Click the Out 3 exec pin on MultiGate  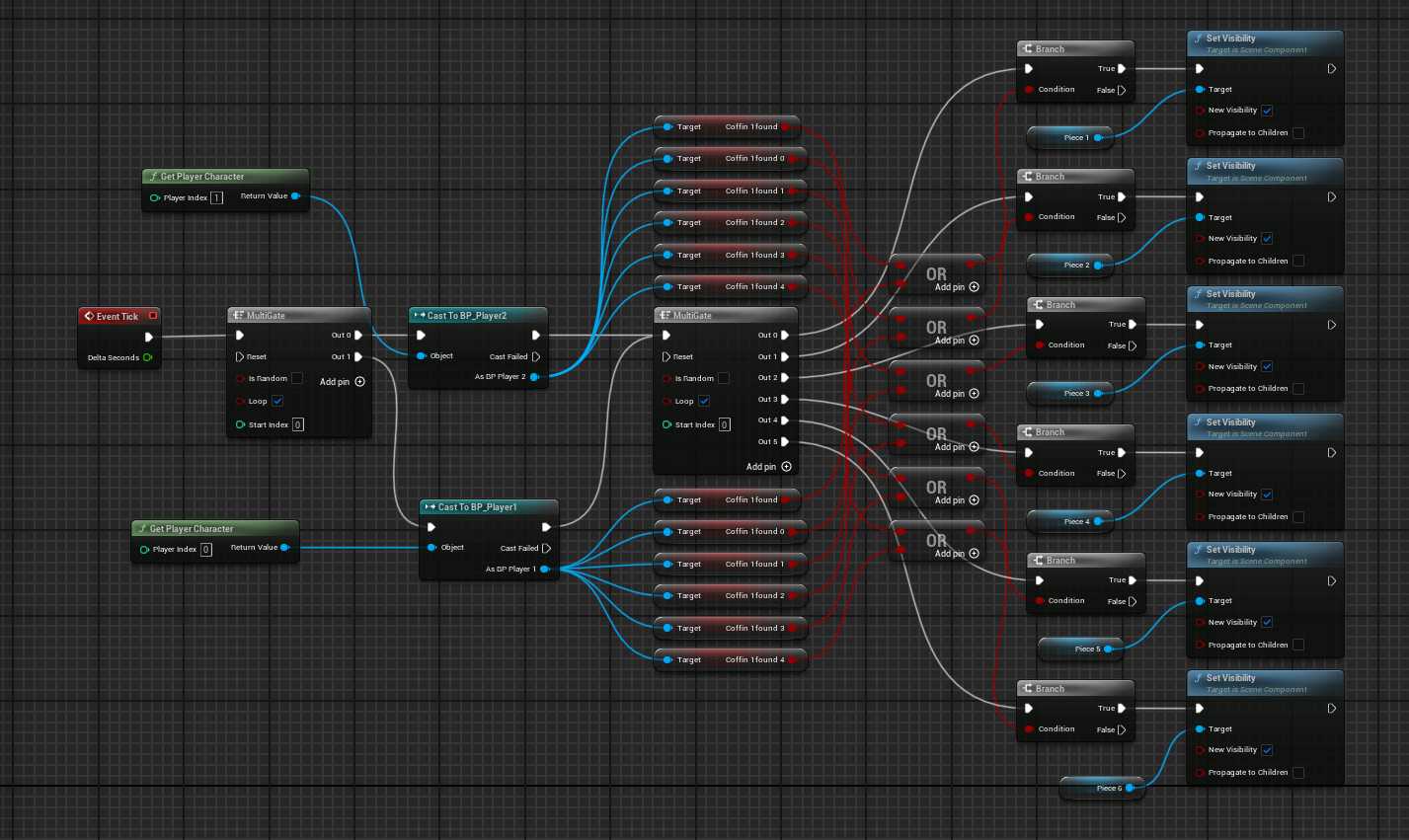785,399
